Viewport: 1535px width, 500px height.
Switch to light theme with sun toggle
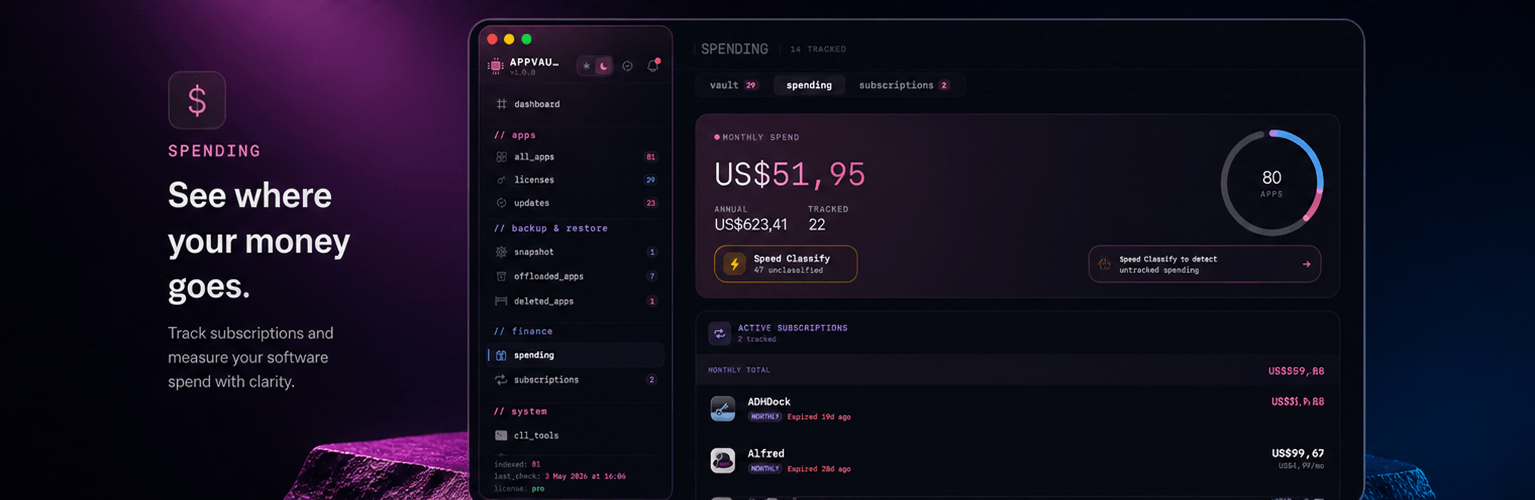pyautogui.click(x=587, y=66)
